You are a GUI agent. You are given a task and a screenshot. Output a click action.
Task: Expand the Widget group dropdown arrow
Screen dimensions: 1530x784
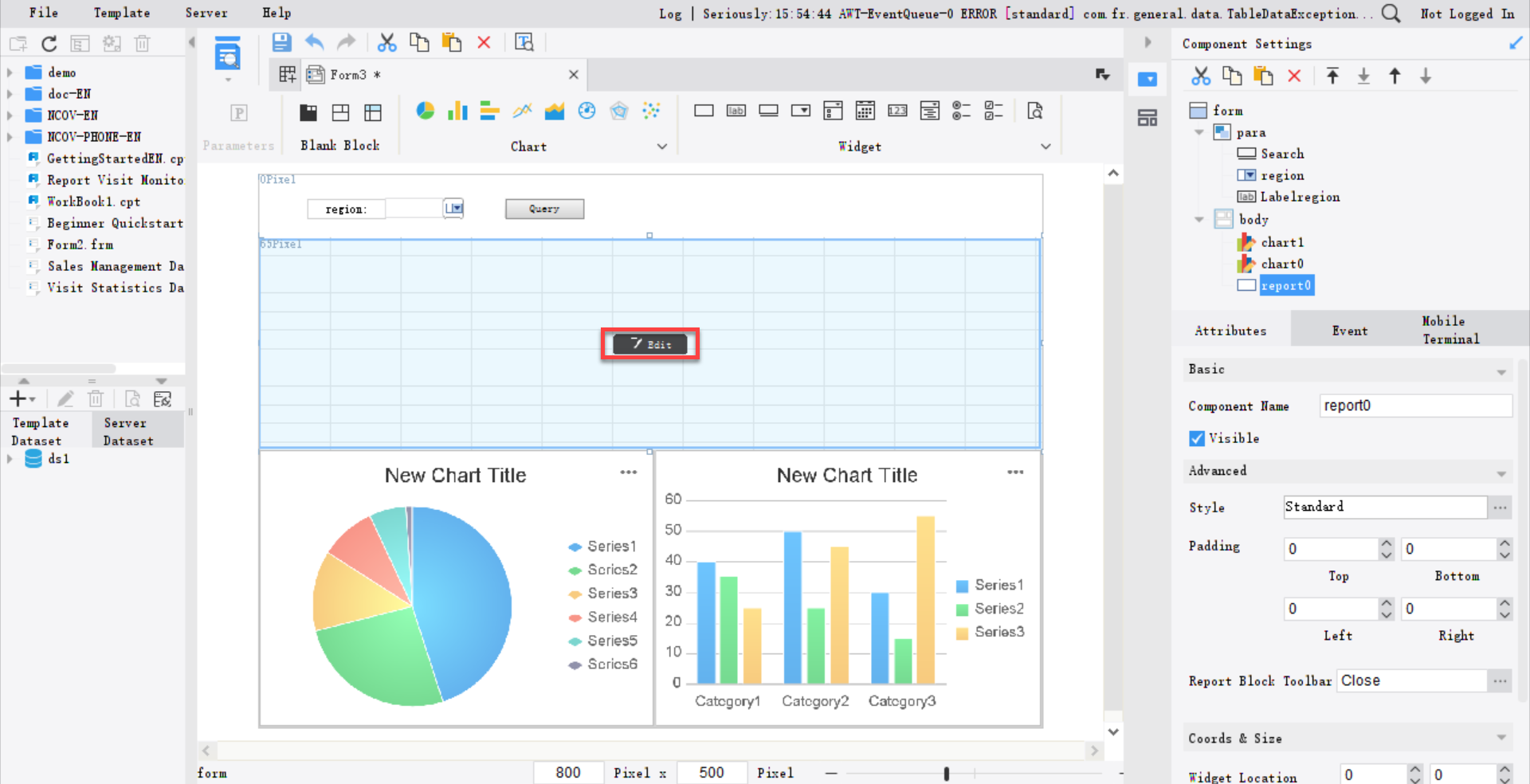1046,147
